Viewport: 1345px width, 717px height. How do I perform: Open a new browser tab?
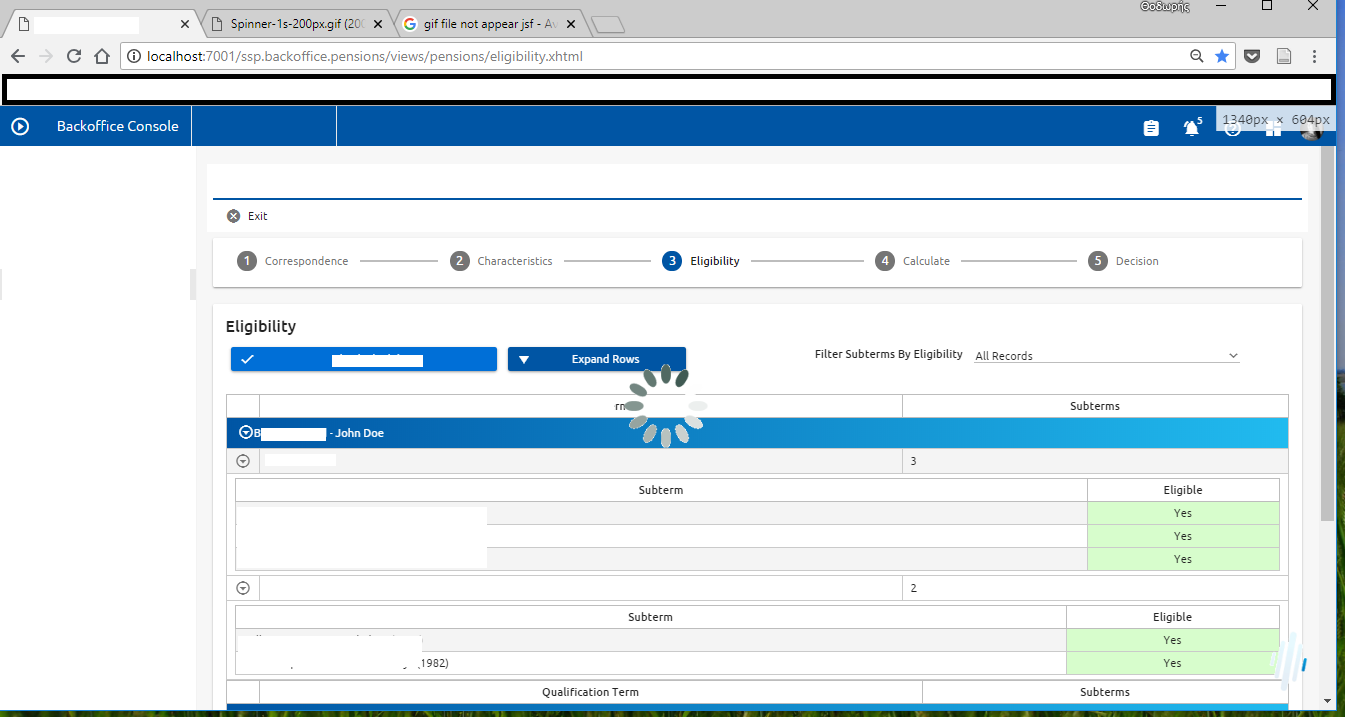[x=608, y=24]
